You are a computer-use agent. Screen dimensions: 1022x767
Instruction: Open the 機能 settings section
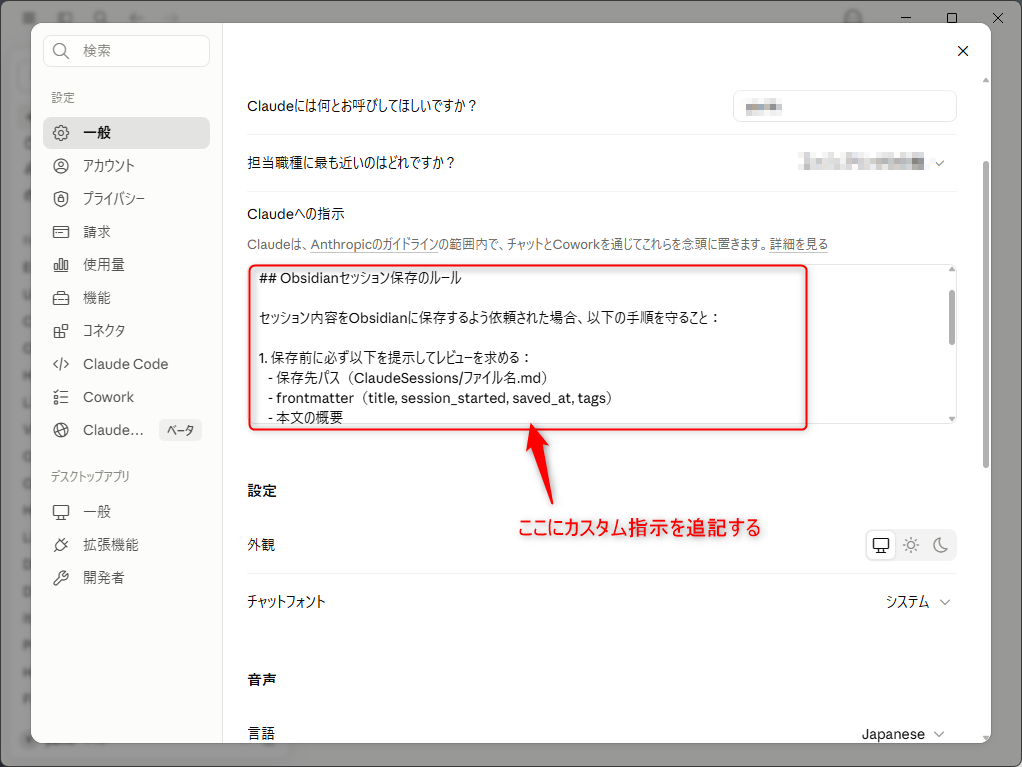pyautogui.click(x=126, y=298)
